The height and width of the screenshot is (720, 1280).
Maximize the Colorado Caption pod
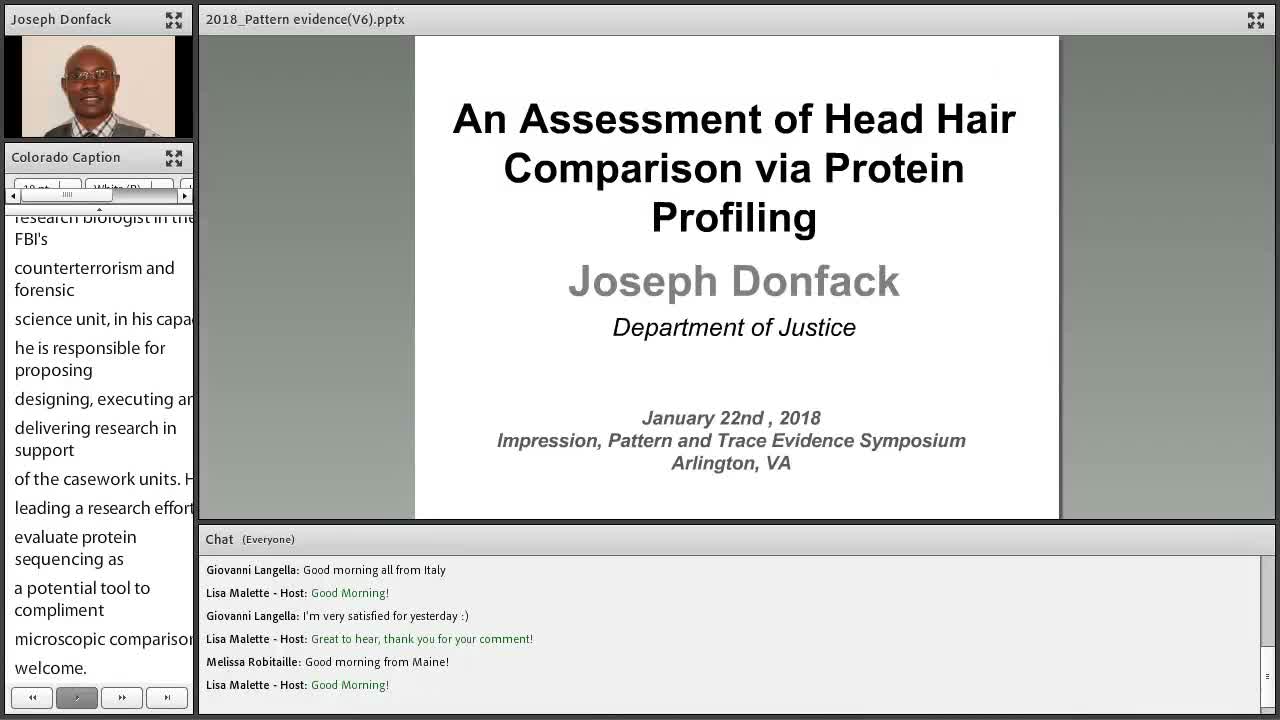pyautogui.click(x=174, y=158)
